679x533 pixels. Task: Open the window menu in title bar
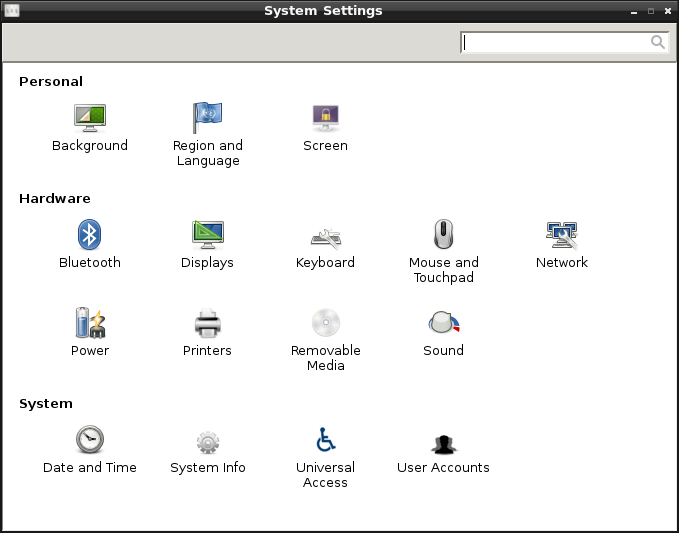12,11
